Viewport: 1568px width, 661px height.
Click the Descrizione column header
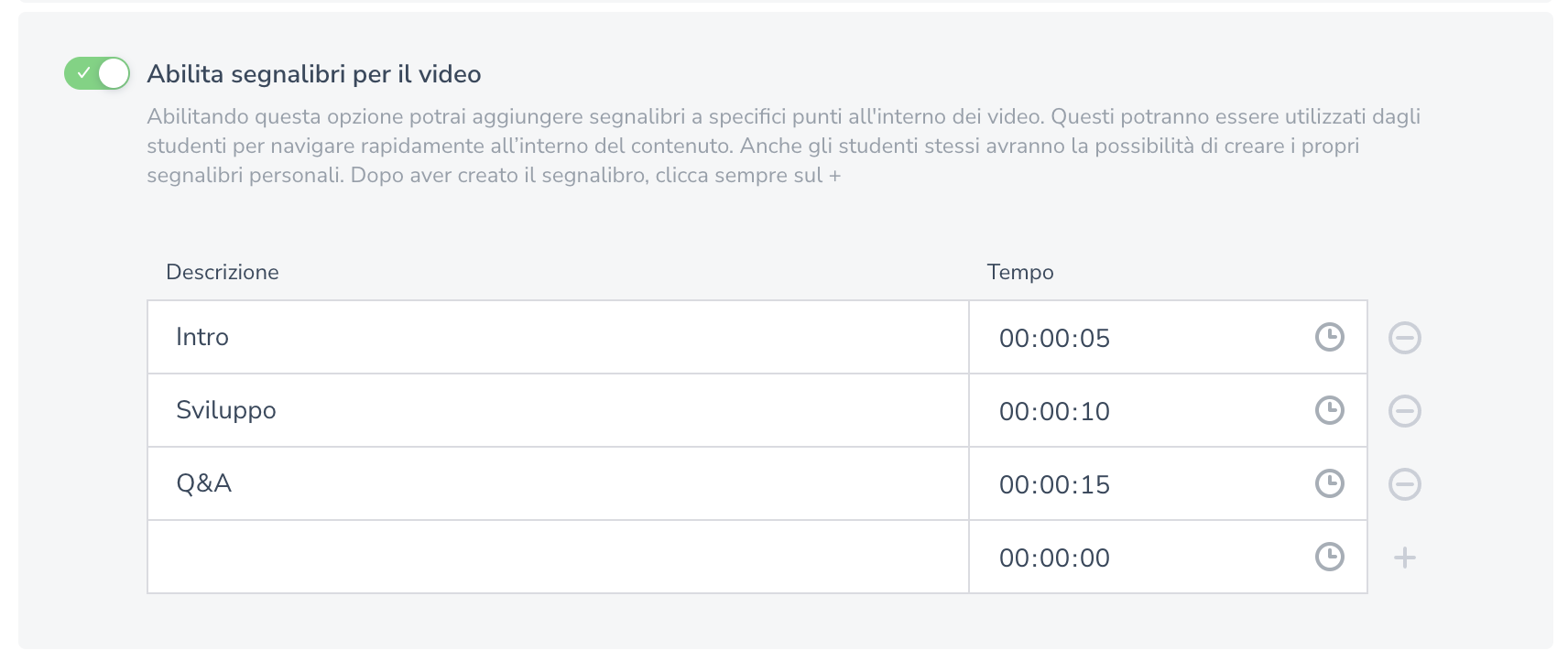(223, 272)
